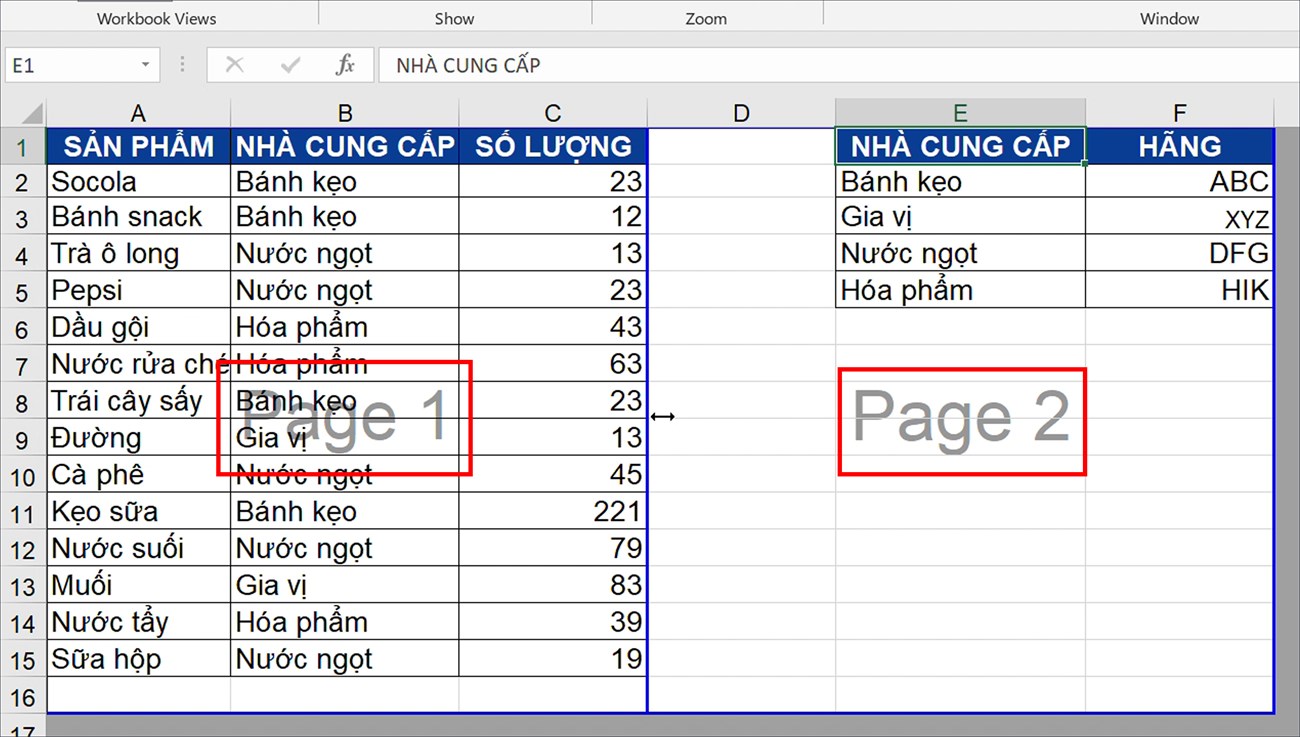Select the cell containing Dầu gội
The width and height of the screenshot is (1300, 737).
pos(138,327)
